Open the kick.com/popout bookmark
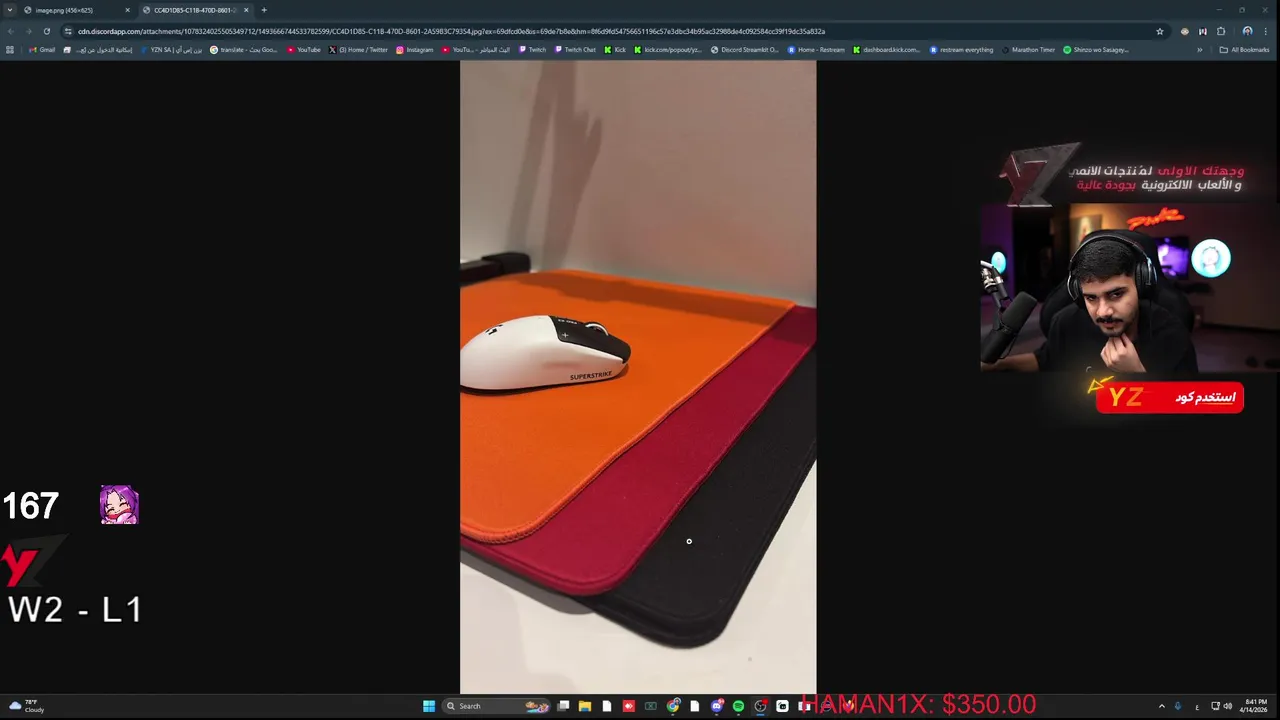This screenshot has width=1280, height=720. [x=668, y=49]
